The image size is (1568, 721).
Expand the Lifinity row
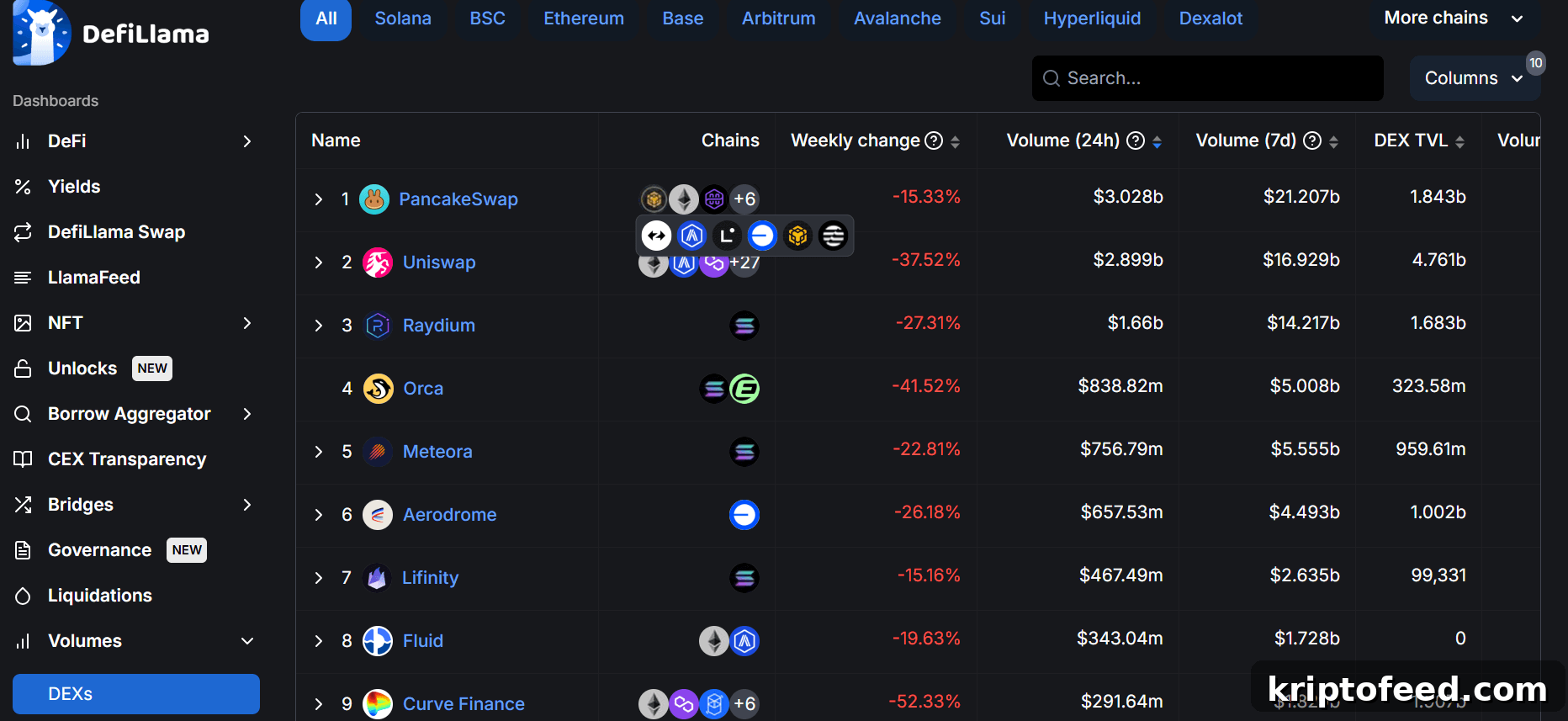tap(319, 578)
